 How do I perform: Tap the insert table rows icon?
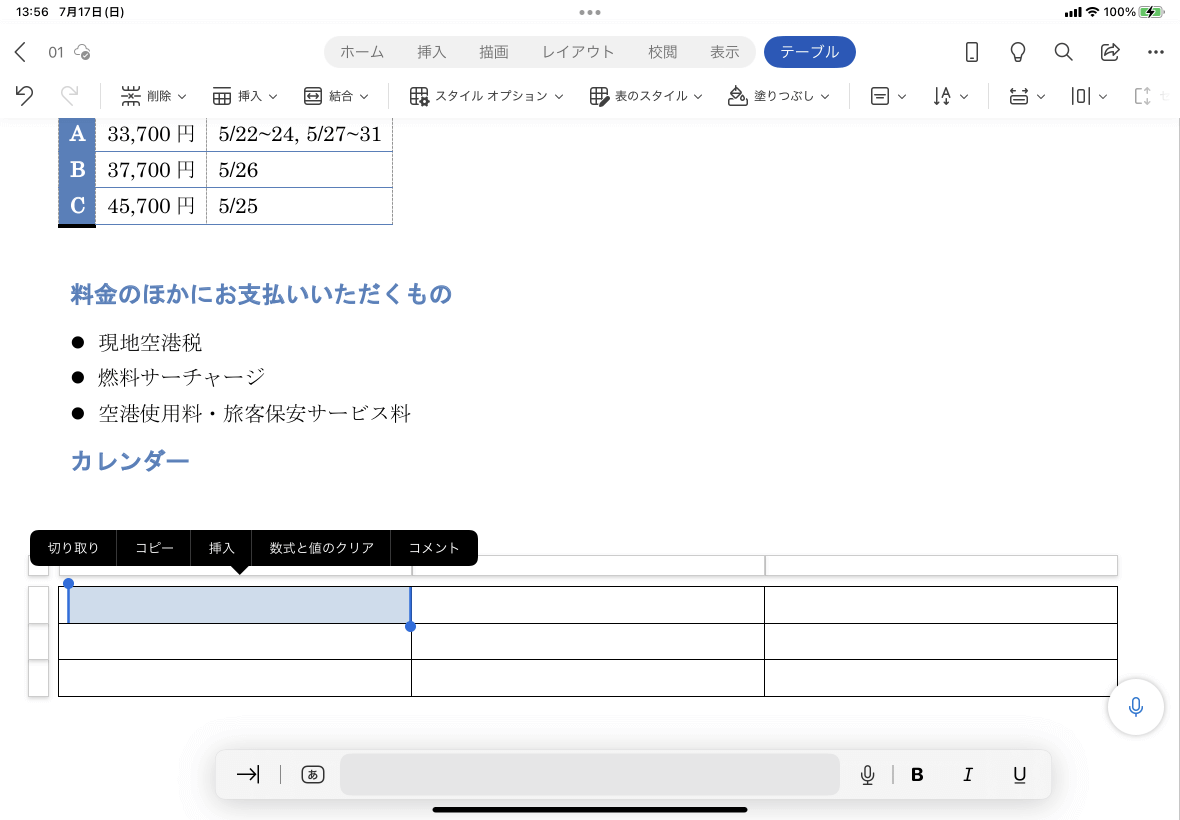(221, 96)
